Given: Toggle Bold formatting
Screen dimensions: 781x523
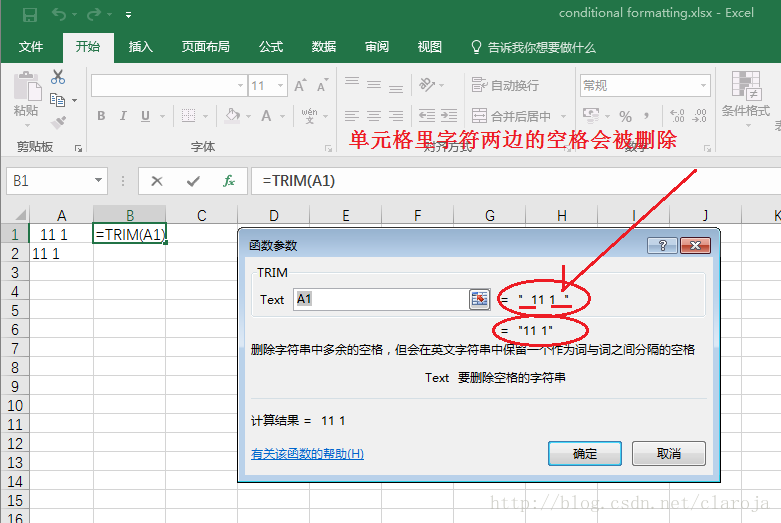Looking at the screenshot, I should point(100,116).
